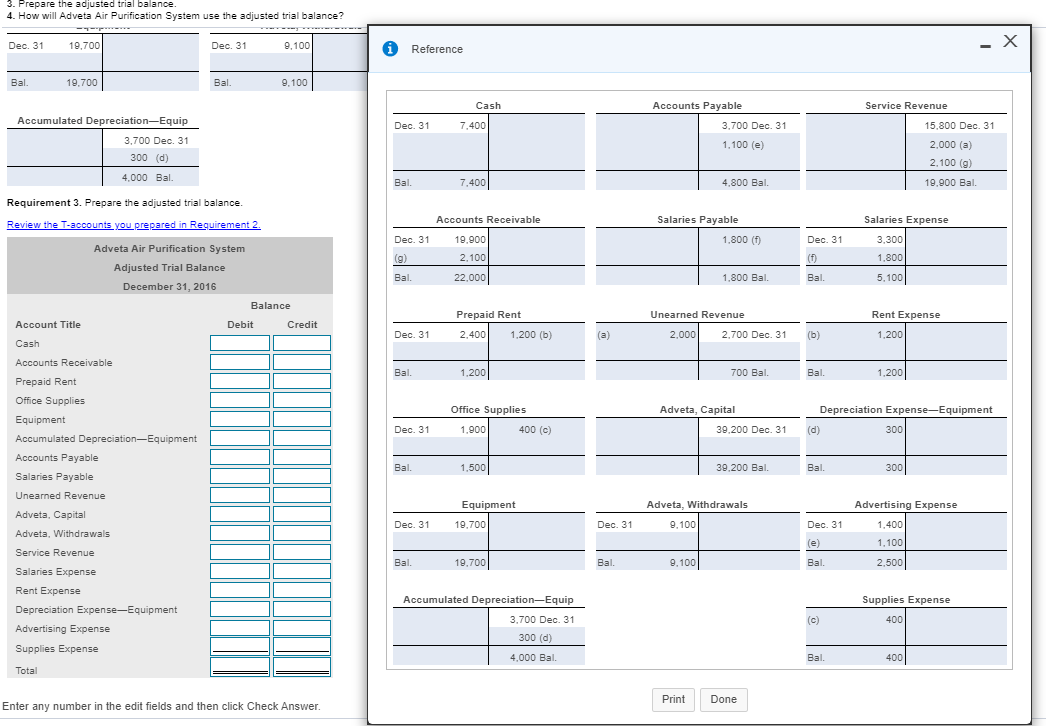Click the Prepaid Rent debit field
The height and width of the screenshot is (726, 1046).
(240, 381)
